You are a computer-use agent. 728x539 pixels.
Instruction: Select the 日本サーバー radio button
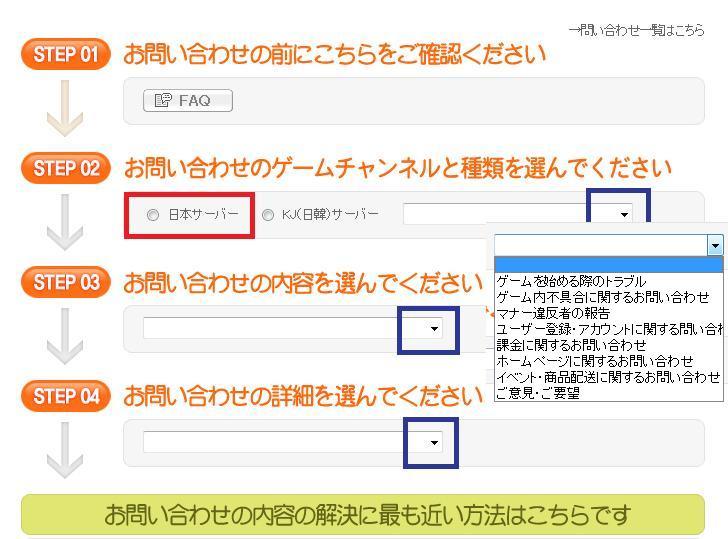click(153, 215)
